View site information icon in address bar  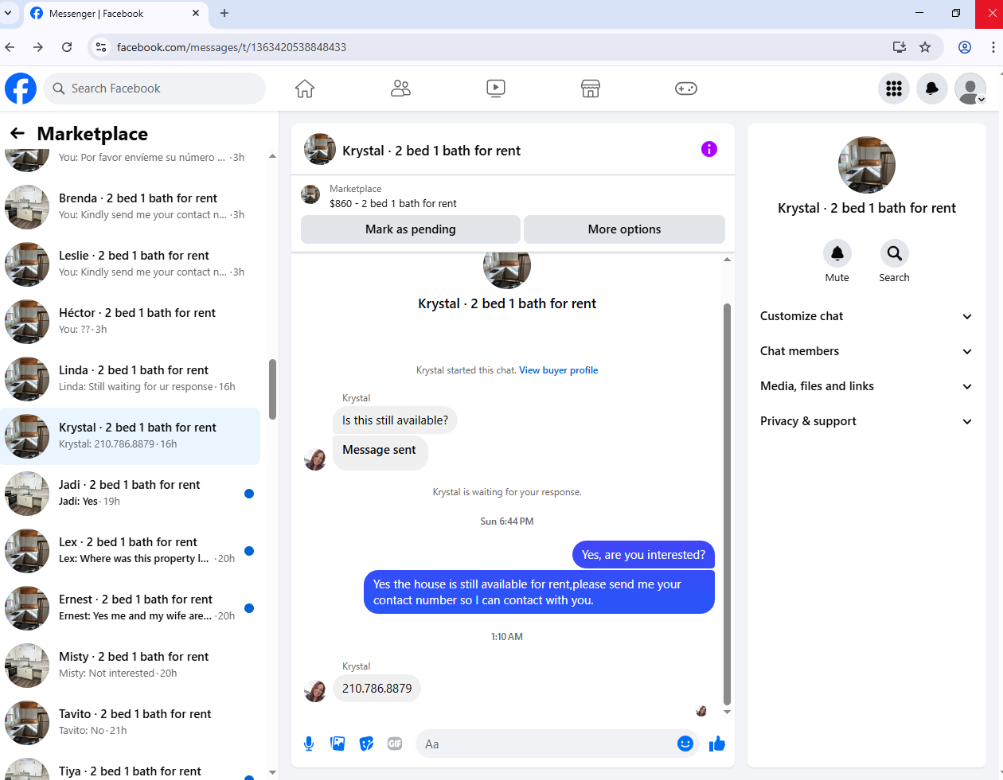101,47
